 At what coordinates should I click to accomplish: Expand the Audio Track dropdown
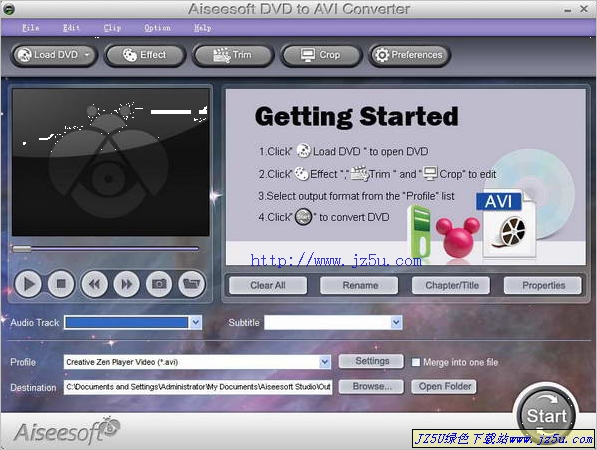(196, 322)
